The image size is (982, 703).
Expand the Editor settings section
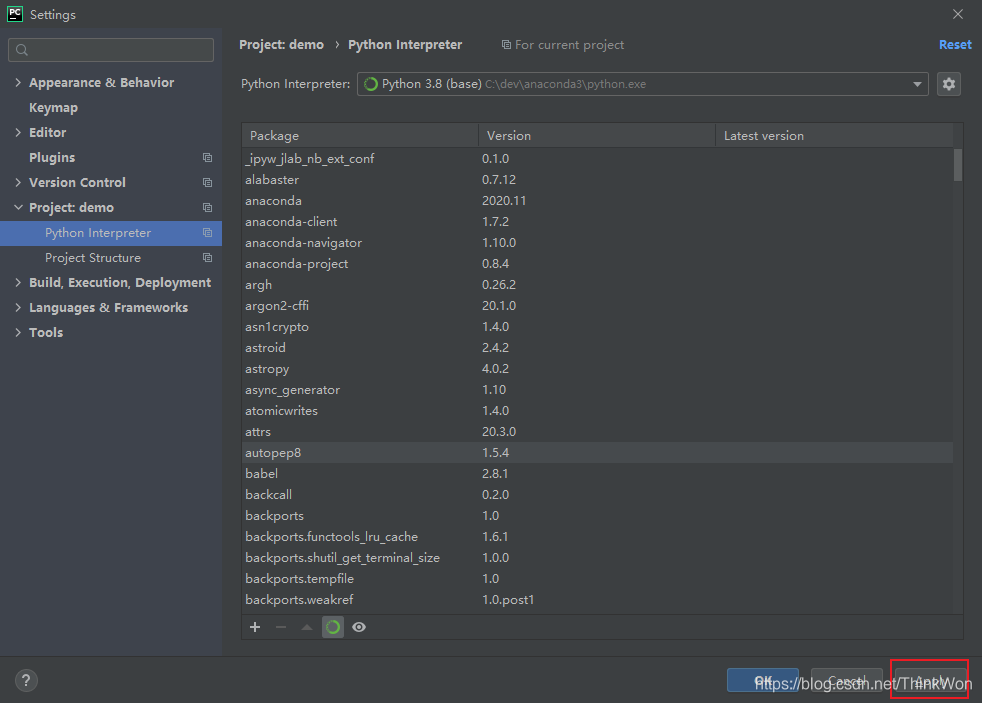(18, 133)
